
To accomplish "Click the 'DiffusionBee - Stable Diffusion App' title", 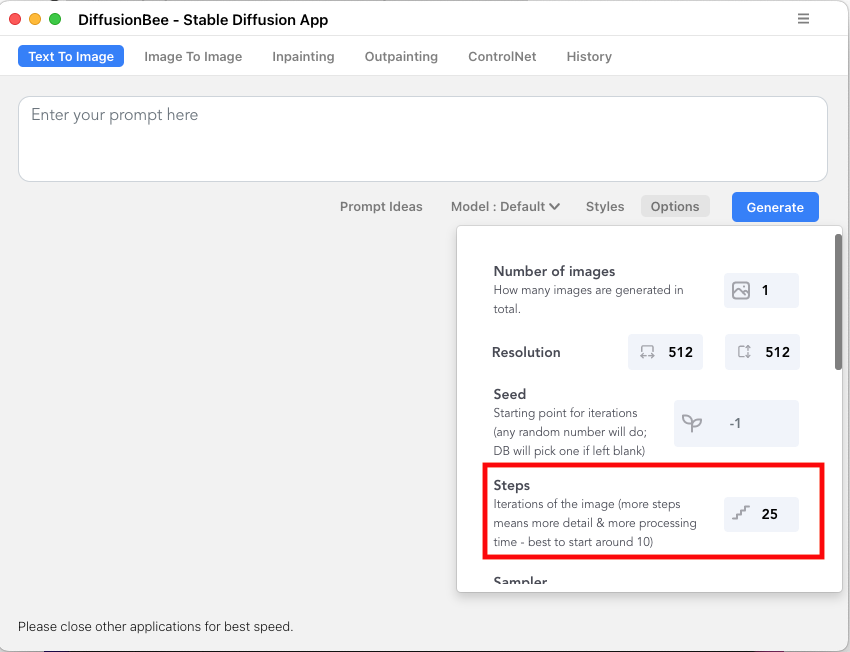I will click(203, 20).
